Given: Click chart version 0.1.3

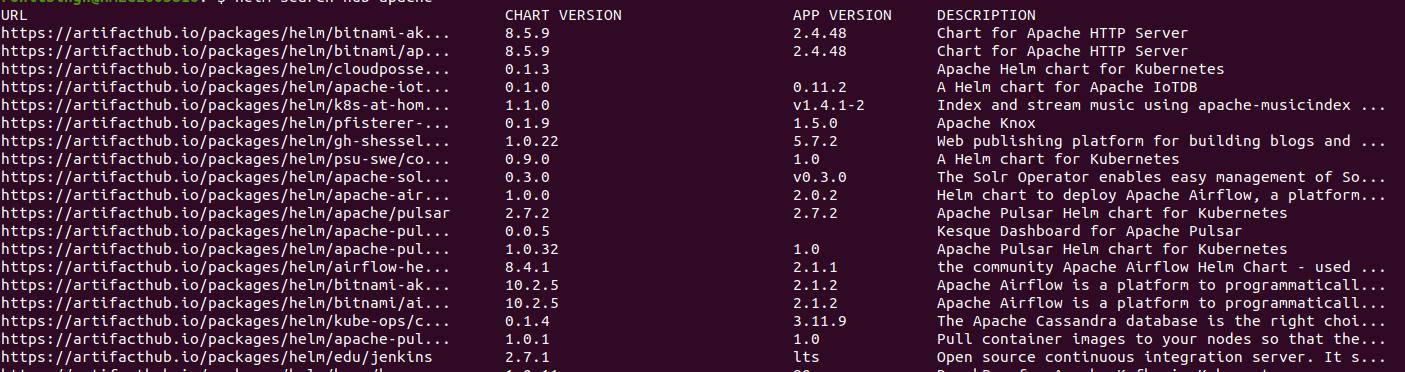Looking at the screenshot, I should [527, 69].
